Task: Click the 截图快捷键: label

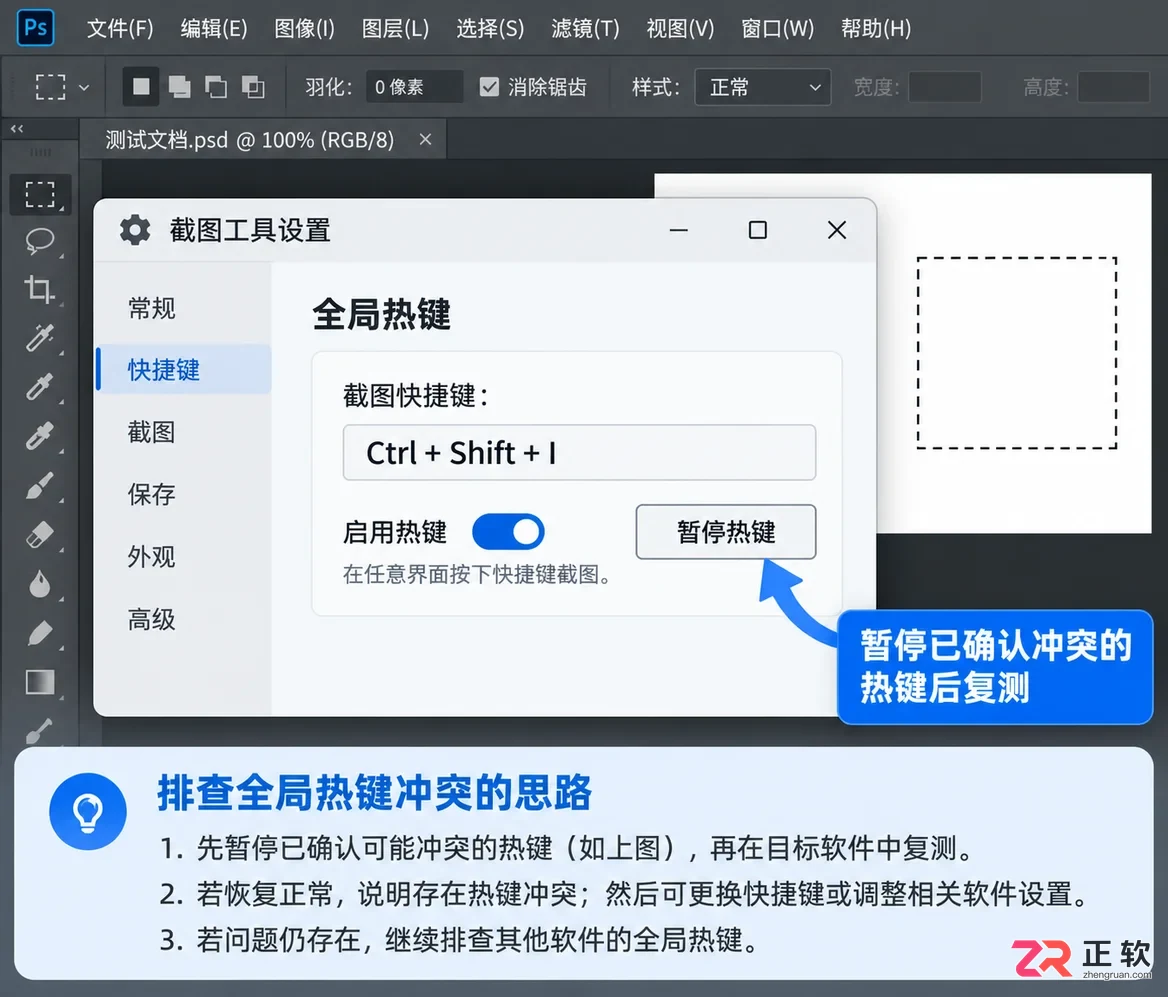Action: tap(416, 396)
